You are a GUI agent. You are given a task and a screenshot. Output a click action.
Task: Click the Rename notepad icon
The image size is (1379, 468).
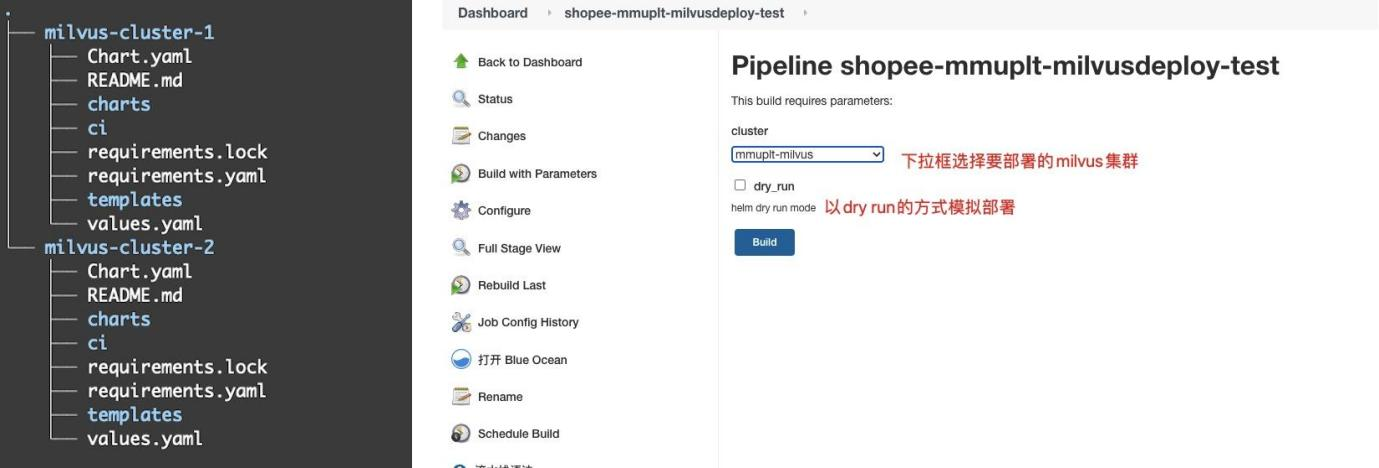pos(461,397)
